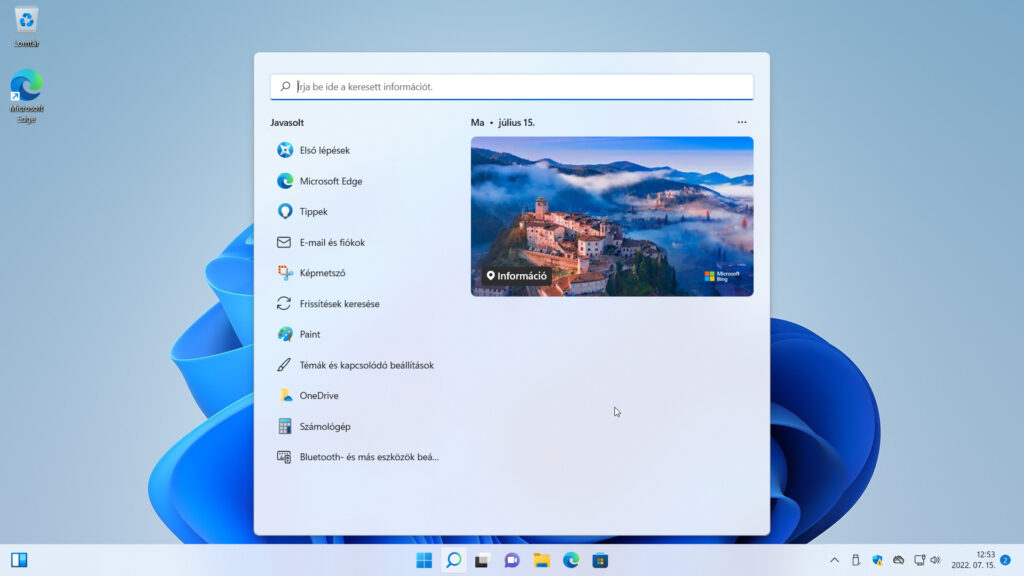This screenshot has width=1024, height=576.
Task: Open the Tippek app icon
Action: click(285, 212)
